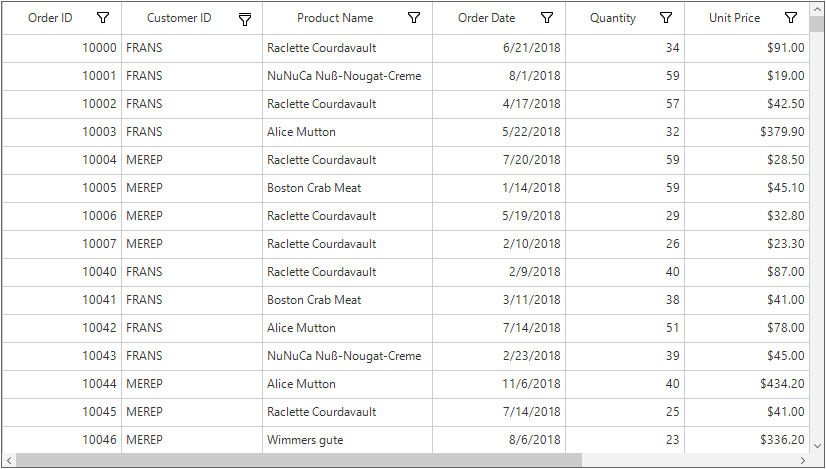This screenshot has width=826, height=469.
Task: Select the cell with order 10001
Action: [x=62, y=76]
